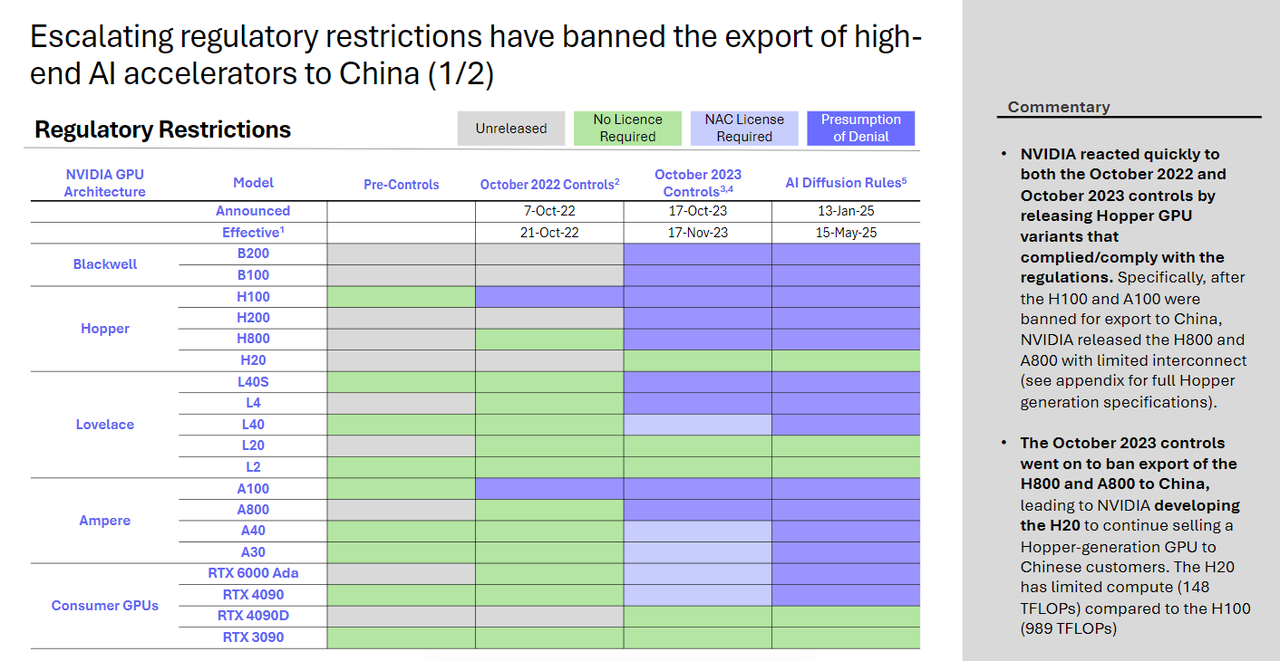Click the 17-Oct-23 date cell

pyautogui.click(x=697, y=211)
